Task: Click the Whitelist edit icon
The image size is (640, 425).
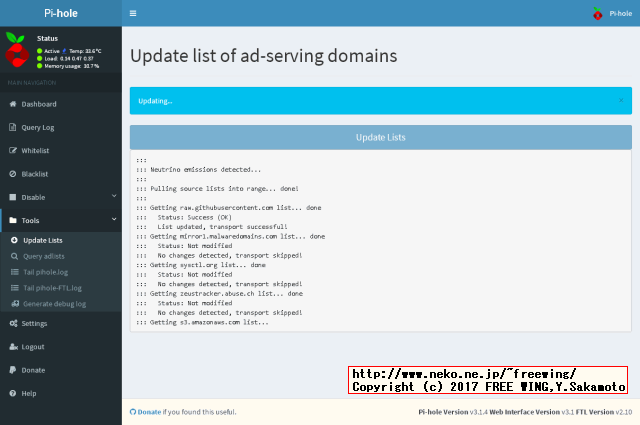Action: click(13, 151)
